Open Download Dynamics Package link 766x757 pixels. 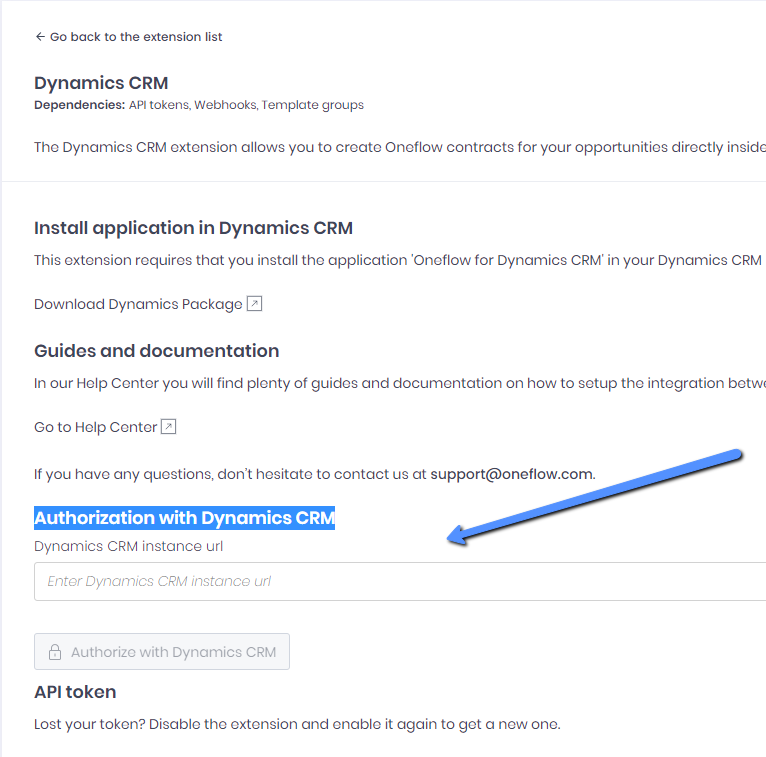(x=138, y=304)
